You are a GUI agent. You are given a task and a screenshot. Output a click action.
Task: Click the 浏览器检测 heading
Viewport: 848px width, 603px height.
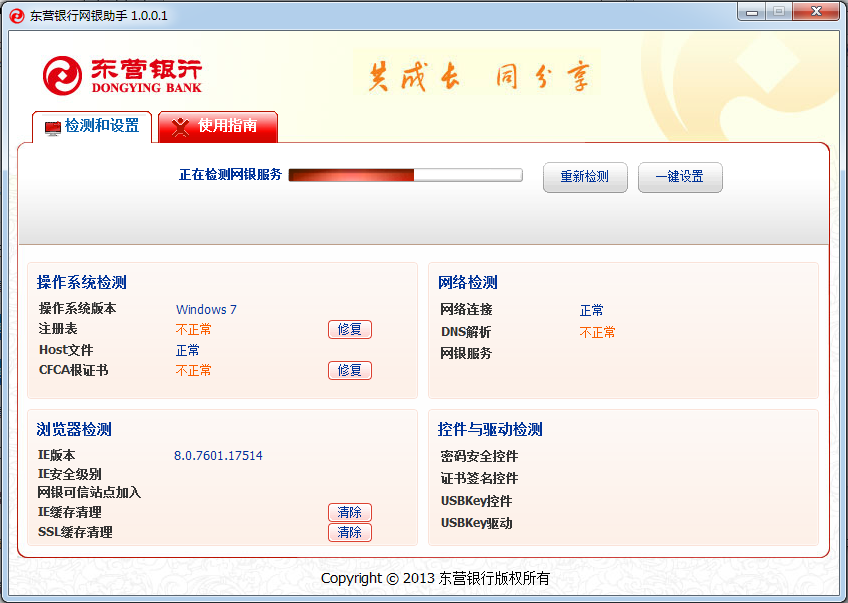click(x=74, y=429)
